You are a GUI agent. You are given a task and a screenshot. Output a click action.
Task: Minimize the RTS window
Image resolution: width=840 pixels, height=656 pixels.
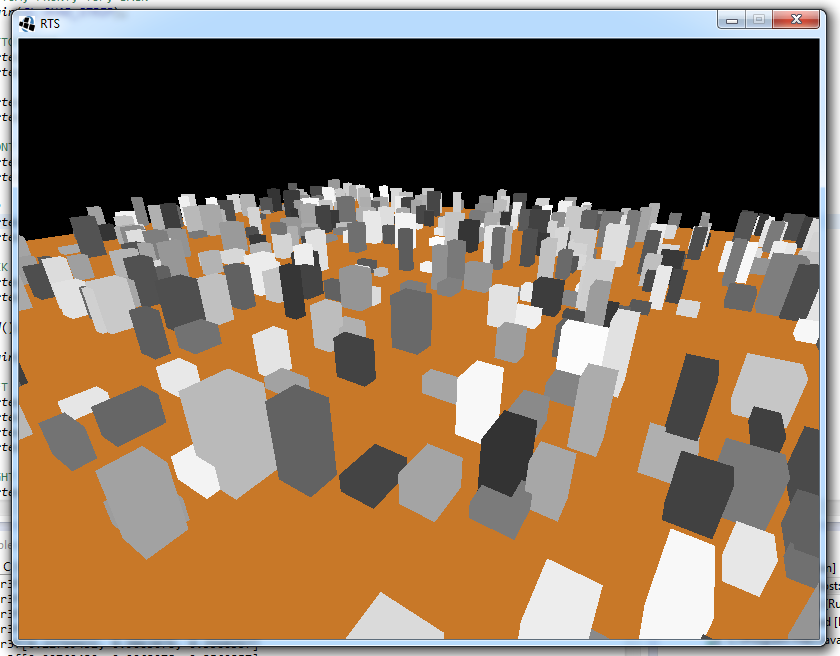(x=732, y=19)
